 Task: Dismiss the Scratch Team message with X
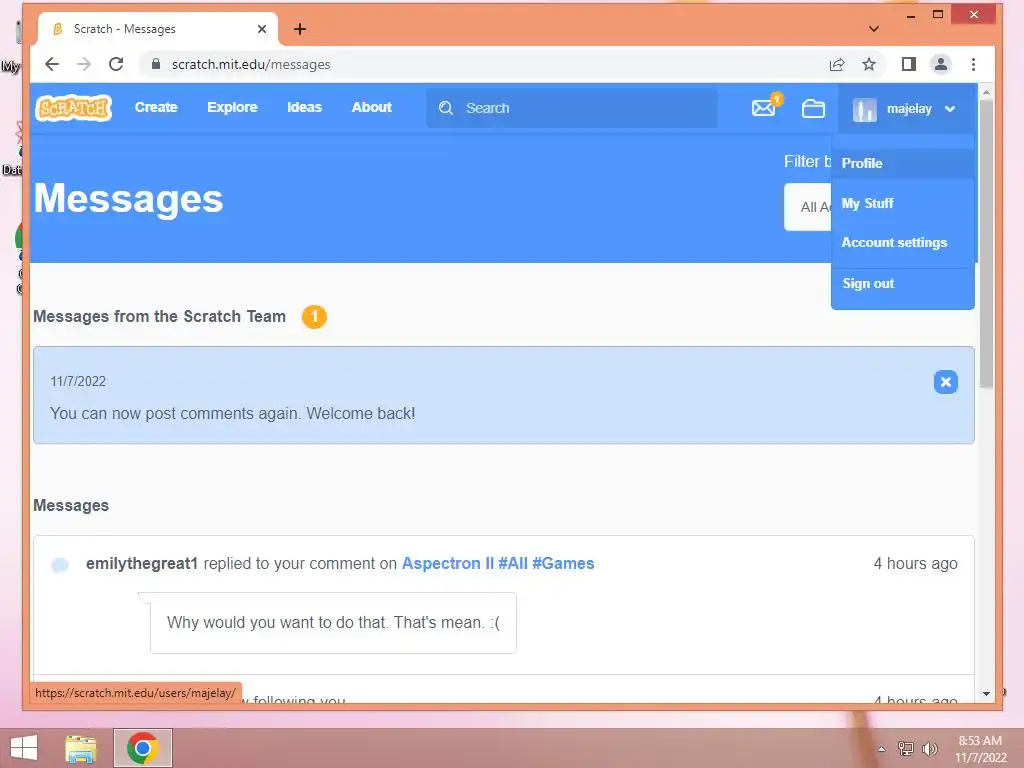[946, 382]
